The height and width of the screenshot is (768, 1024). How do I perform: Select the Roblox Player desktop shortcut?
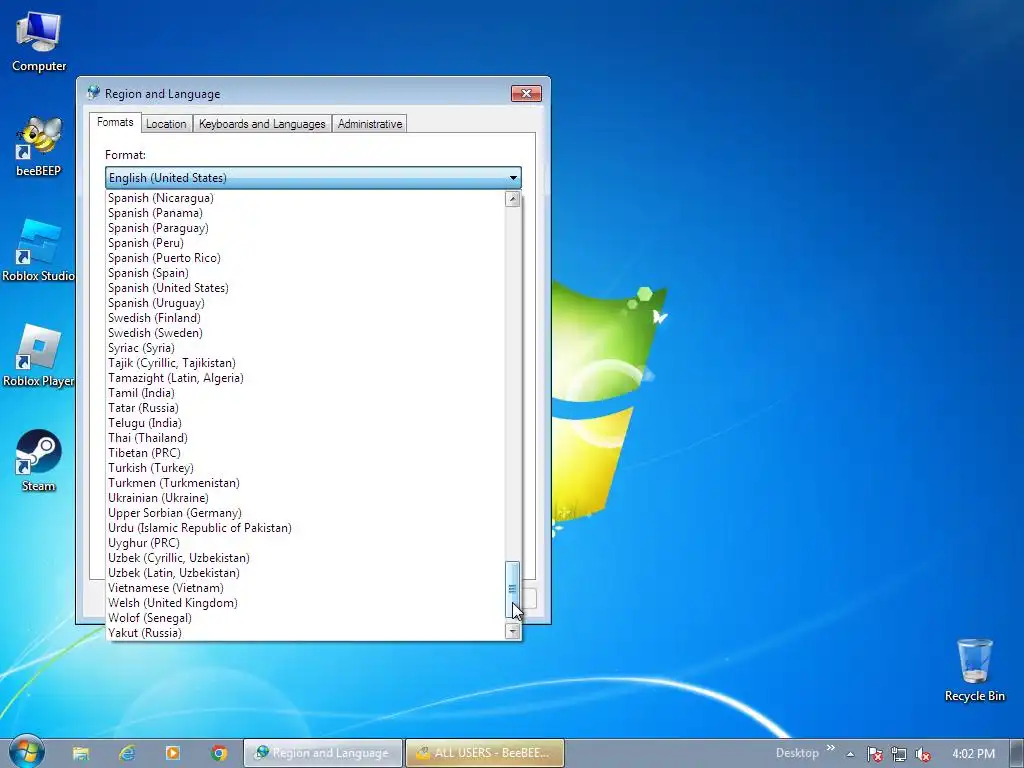point(39,357)
